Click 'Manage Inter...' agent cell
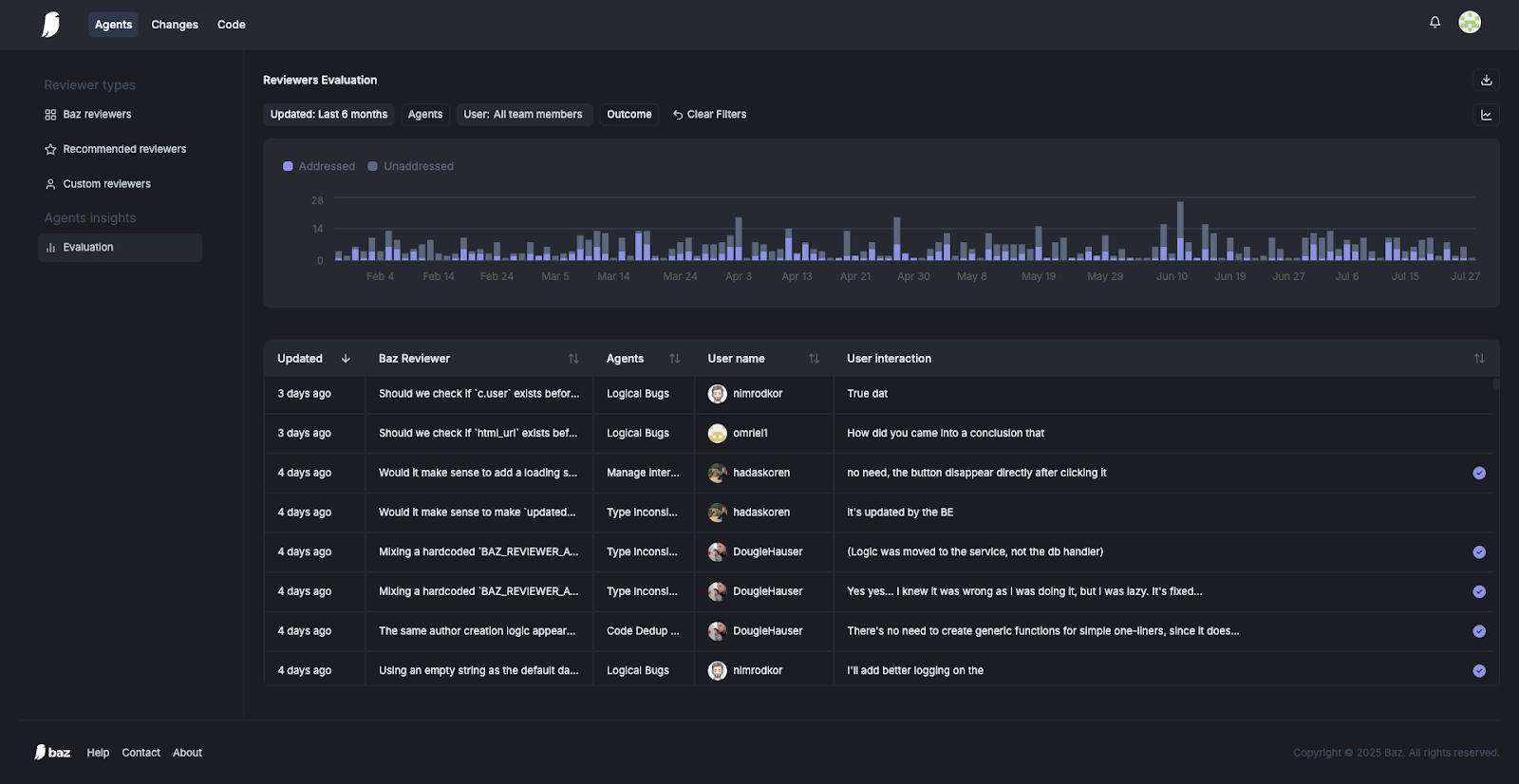Screen dimensions: 1519x784 tap(643, 473)
